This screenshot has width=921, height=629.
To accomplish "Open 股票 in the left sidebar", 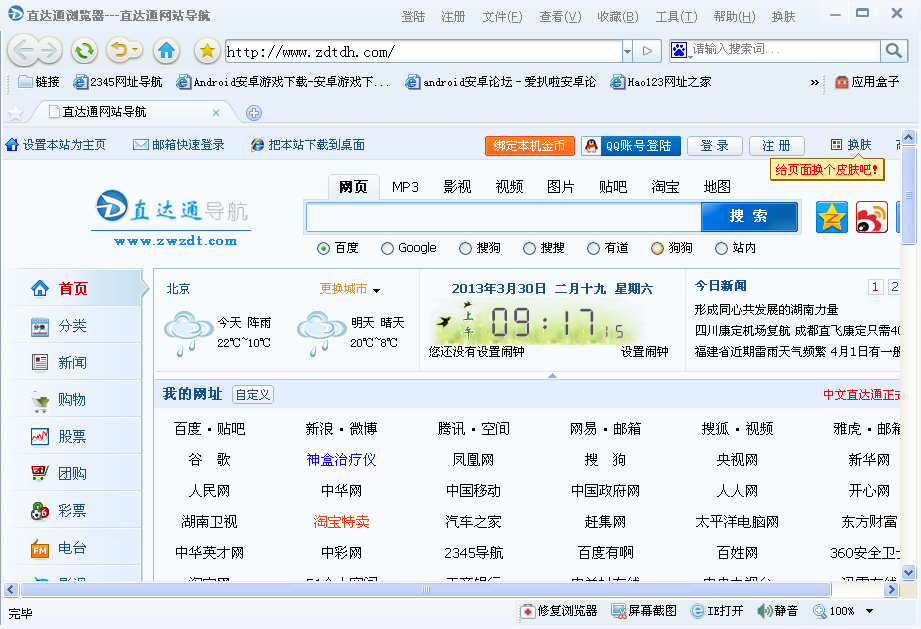I will point(73,436).
